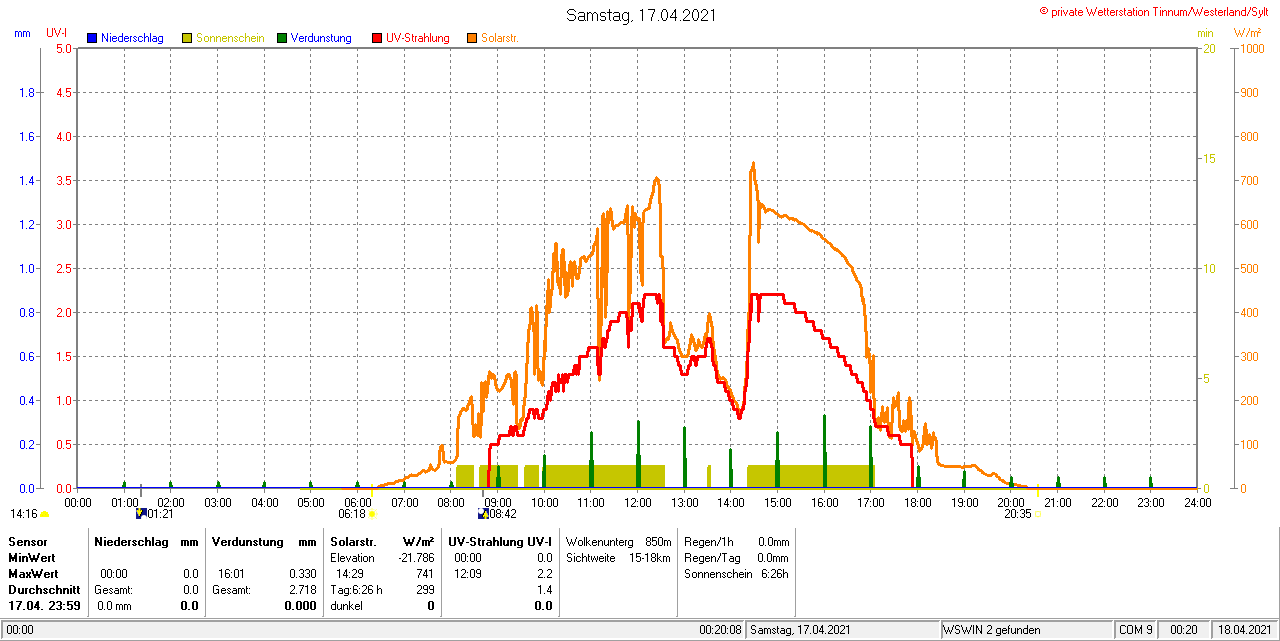Click the yellow Sonnenschein legend swatch
1280x641 pixels.
coord(187,38)
